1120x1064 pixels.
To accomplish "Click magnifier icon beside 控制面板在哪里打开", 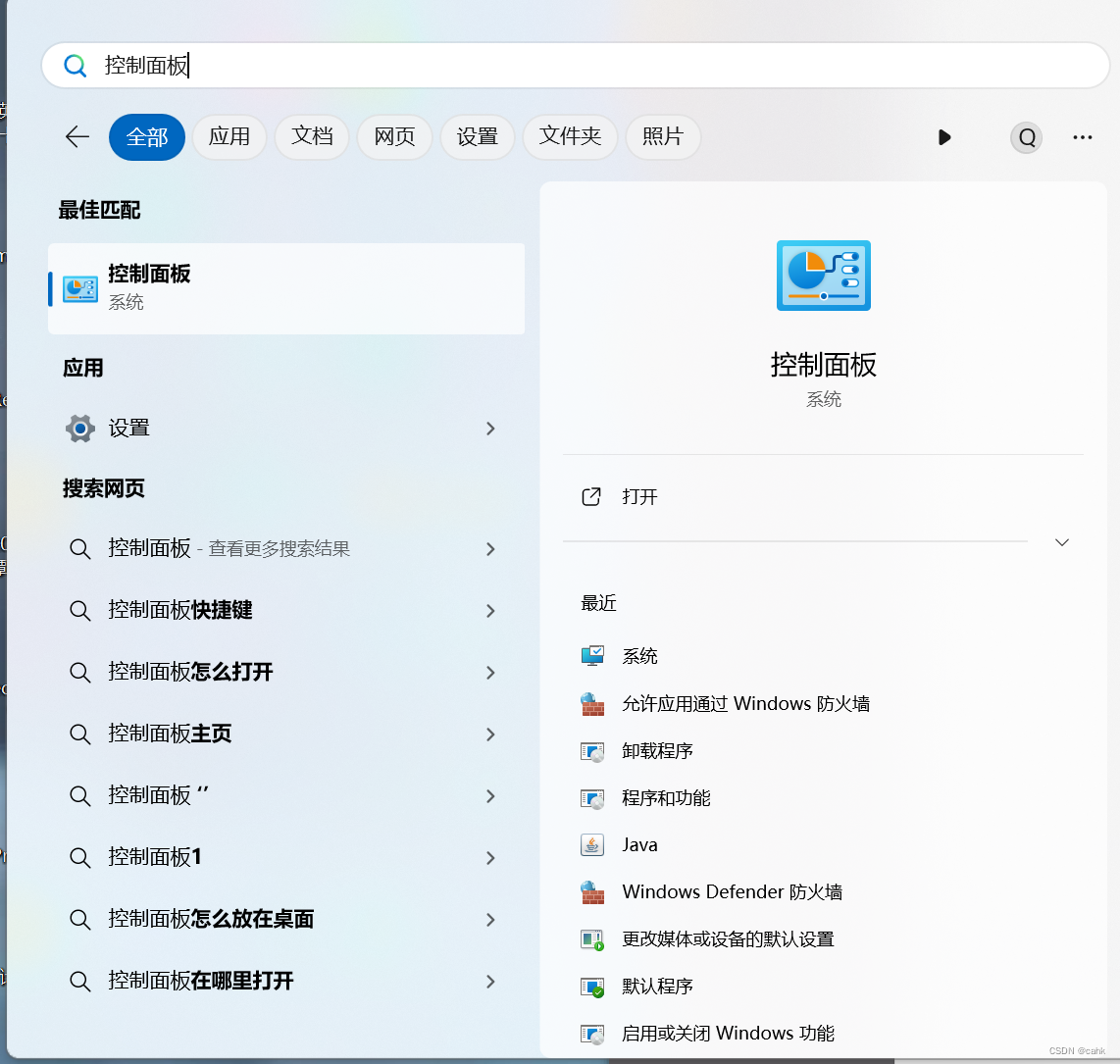I will (80, 982).
